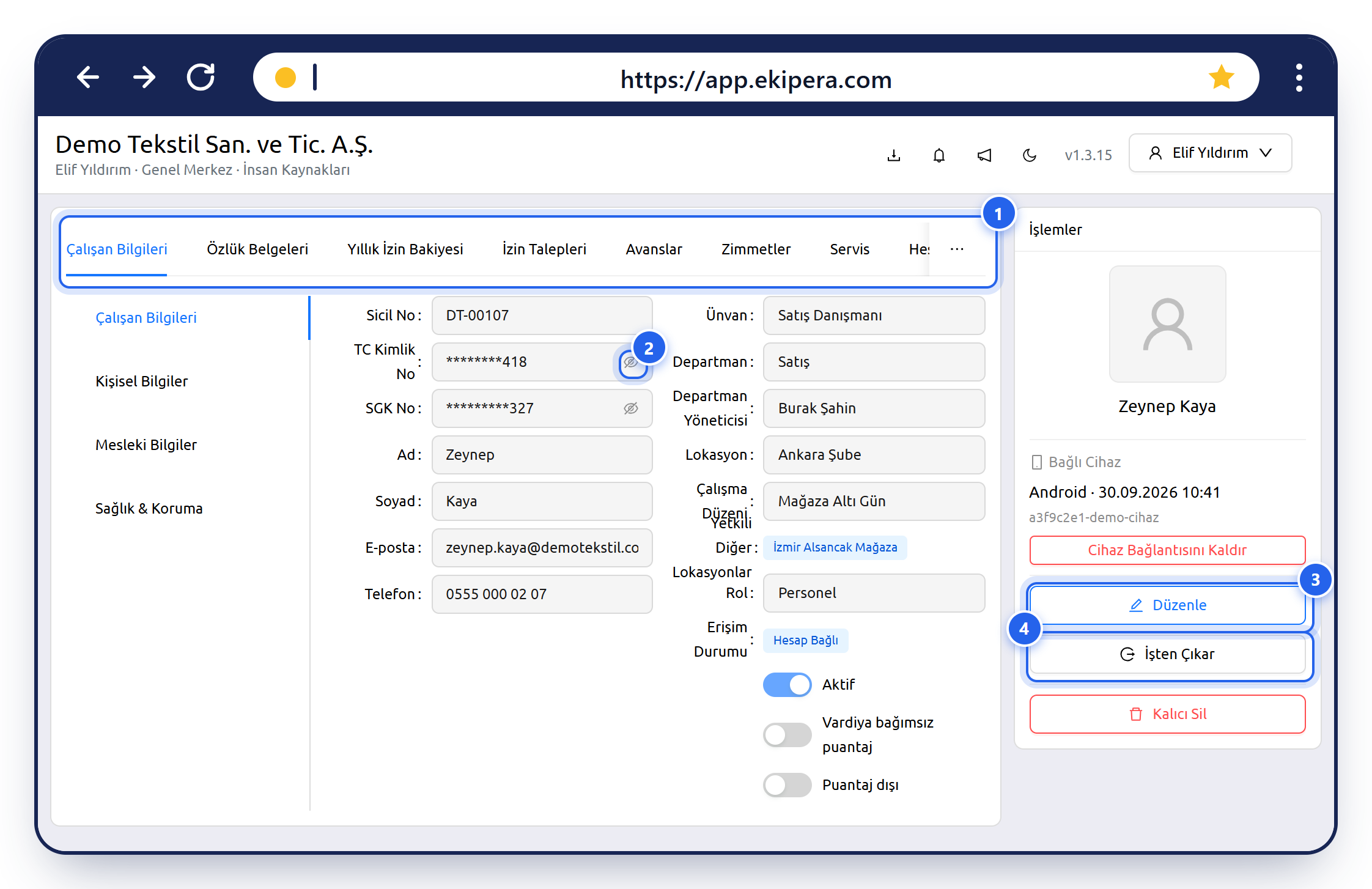Click the browser back arrow

click(88, 78)
